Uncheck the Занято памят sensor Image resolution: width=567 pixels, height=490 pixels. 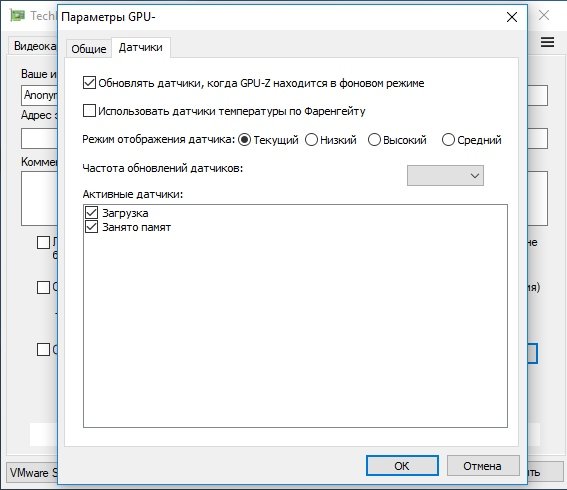point(91,227)
